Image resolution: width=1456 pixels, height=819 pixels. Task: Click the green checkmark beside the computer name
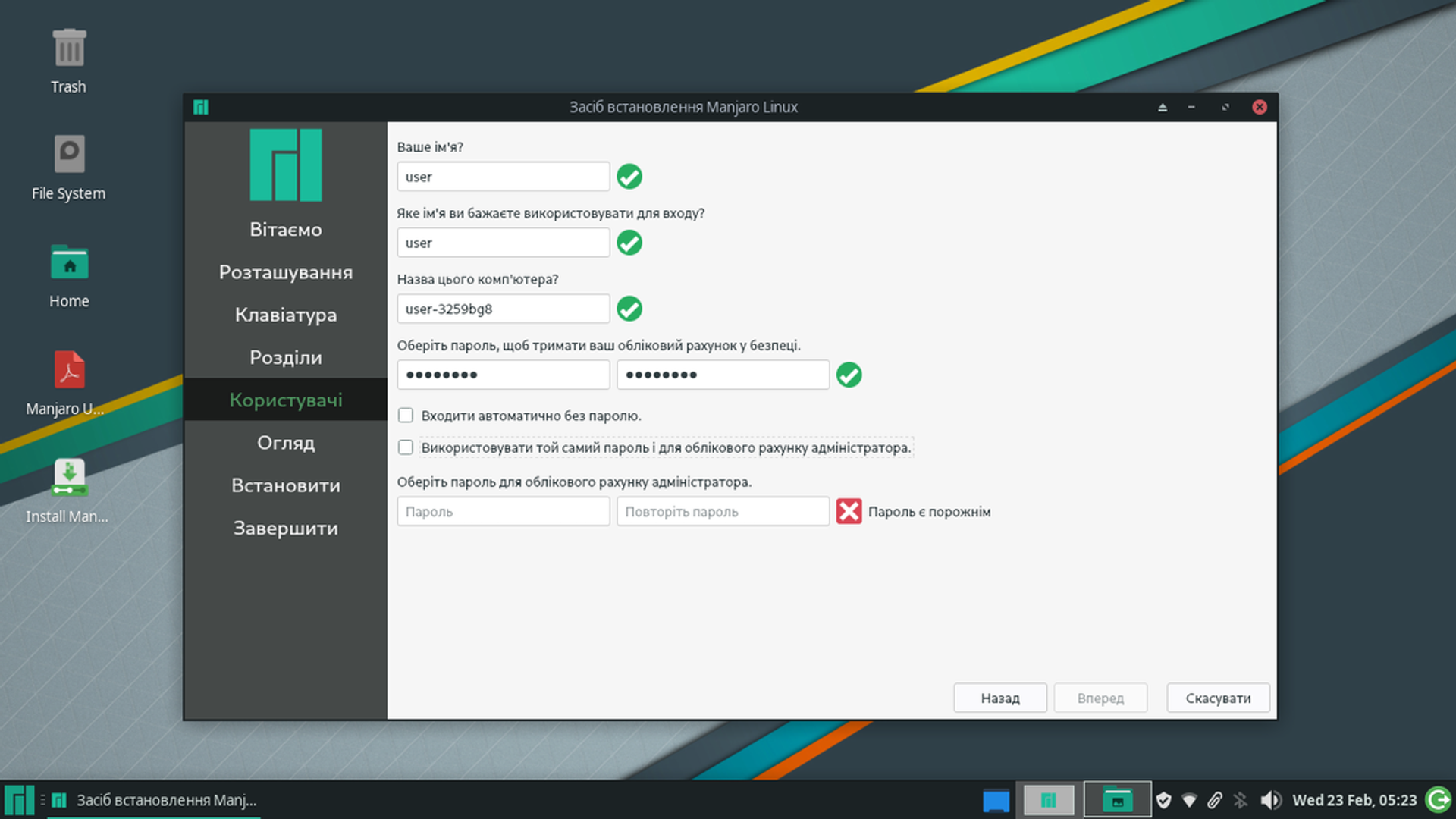[x=629, y=309]
